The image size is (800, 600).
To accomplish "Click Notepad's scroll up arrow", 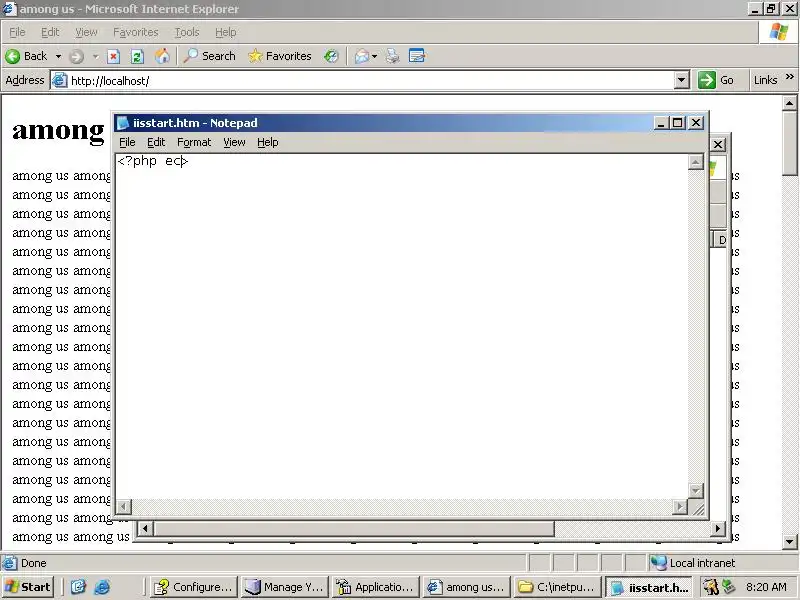I will [695, 163].
